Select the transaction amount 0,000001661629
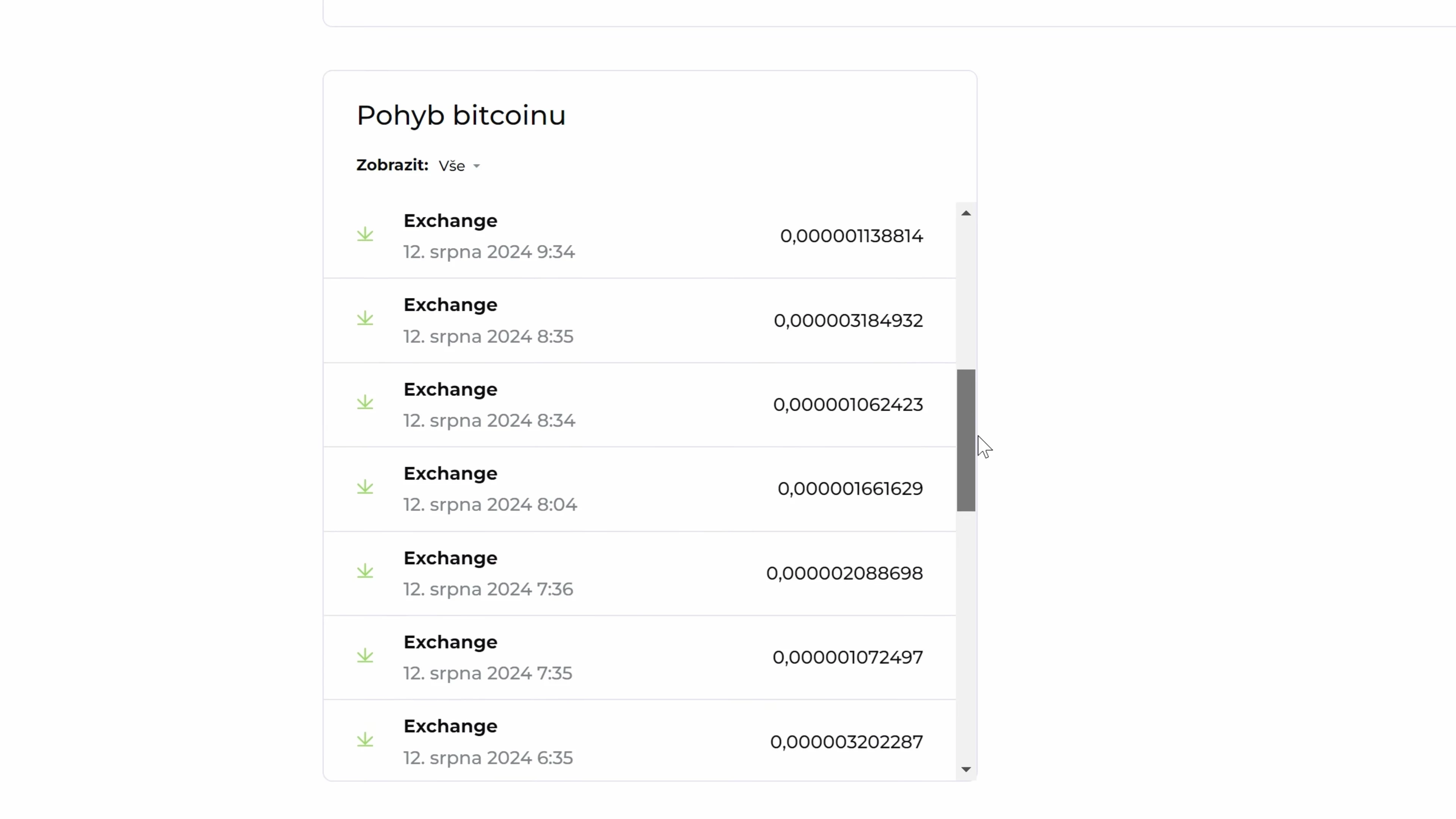 coord(850,489)
